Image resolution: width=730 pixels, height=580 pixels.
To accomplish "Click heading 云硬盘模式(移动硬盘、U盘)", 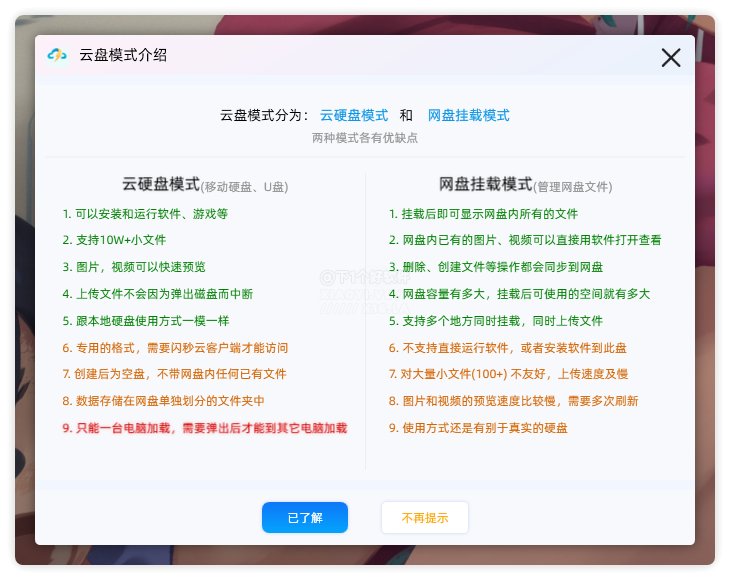I will (x=205, y=184).
